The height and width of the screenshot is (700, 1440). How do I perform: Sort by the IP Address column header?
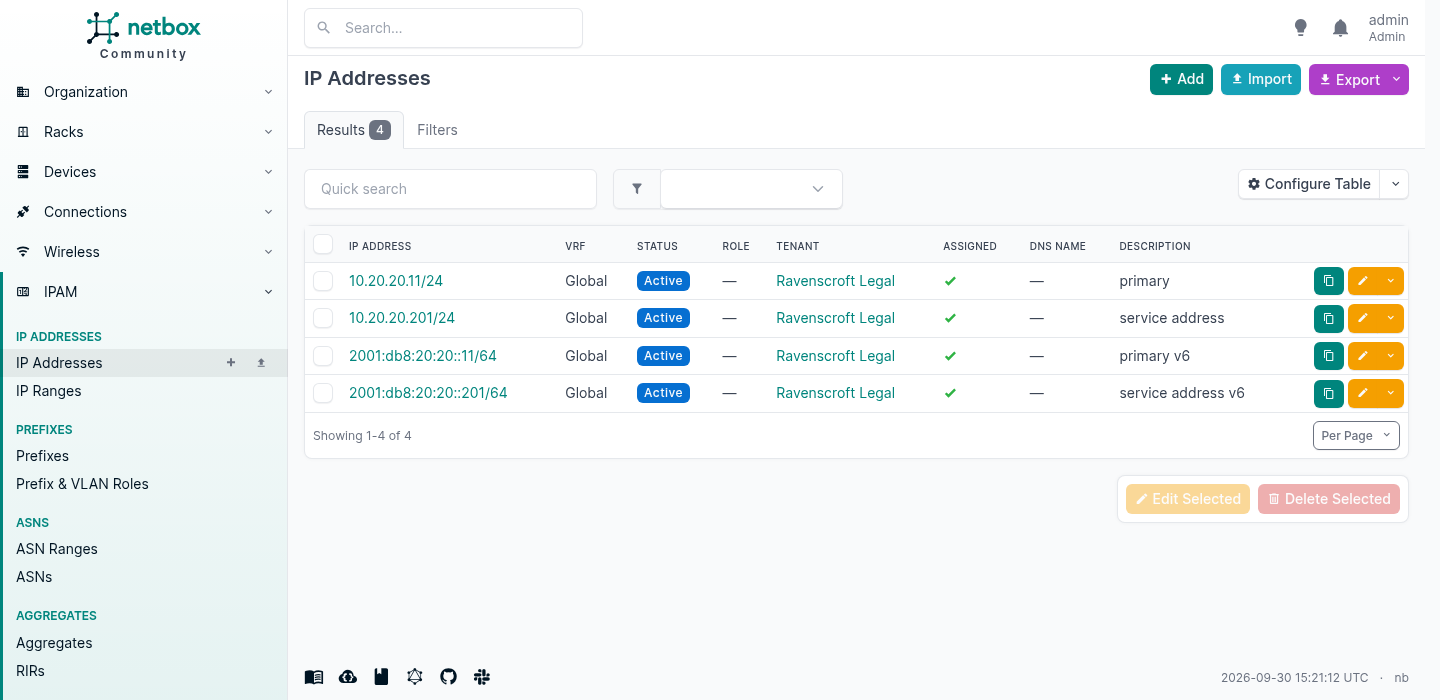pyautogui.click(x=380, y=246)
